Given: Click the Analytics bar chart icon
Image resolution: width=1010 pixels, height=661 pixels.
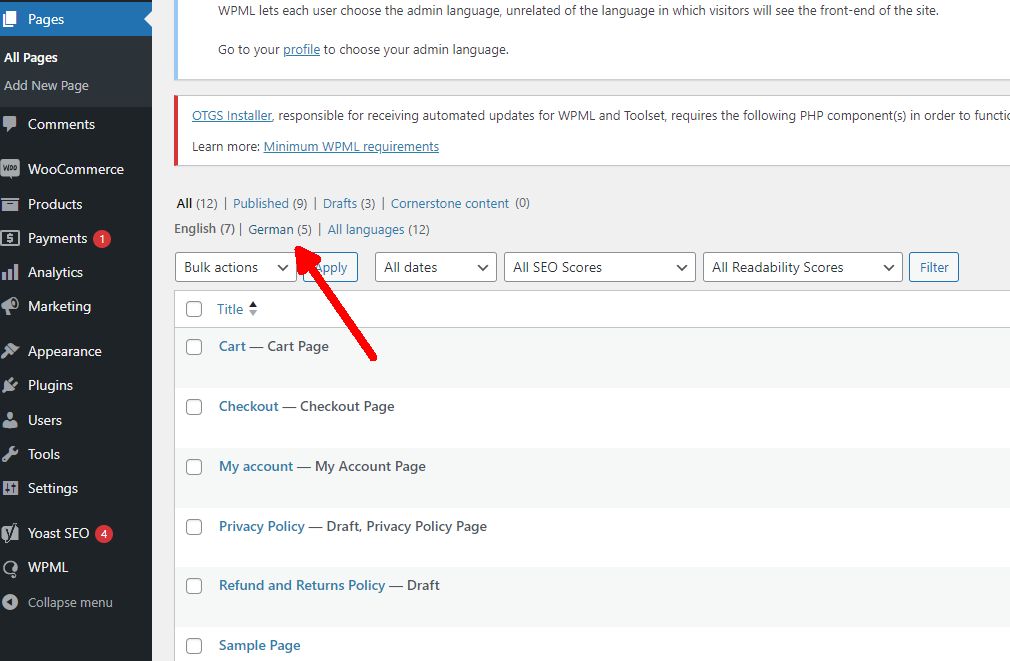Looking at the screenshot, I should point(10,272).
